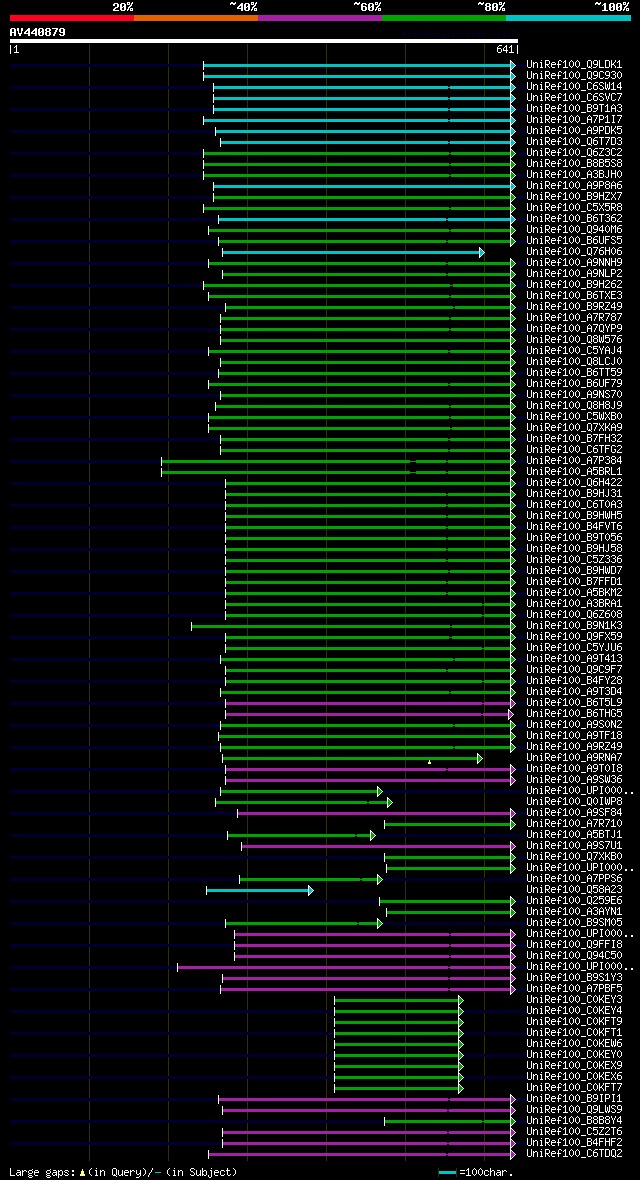
Task: Select the AV440879 query name
Action: tap(38, 32)
